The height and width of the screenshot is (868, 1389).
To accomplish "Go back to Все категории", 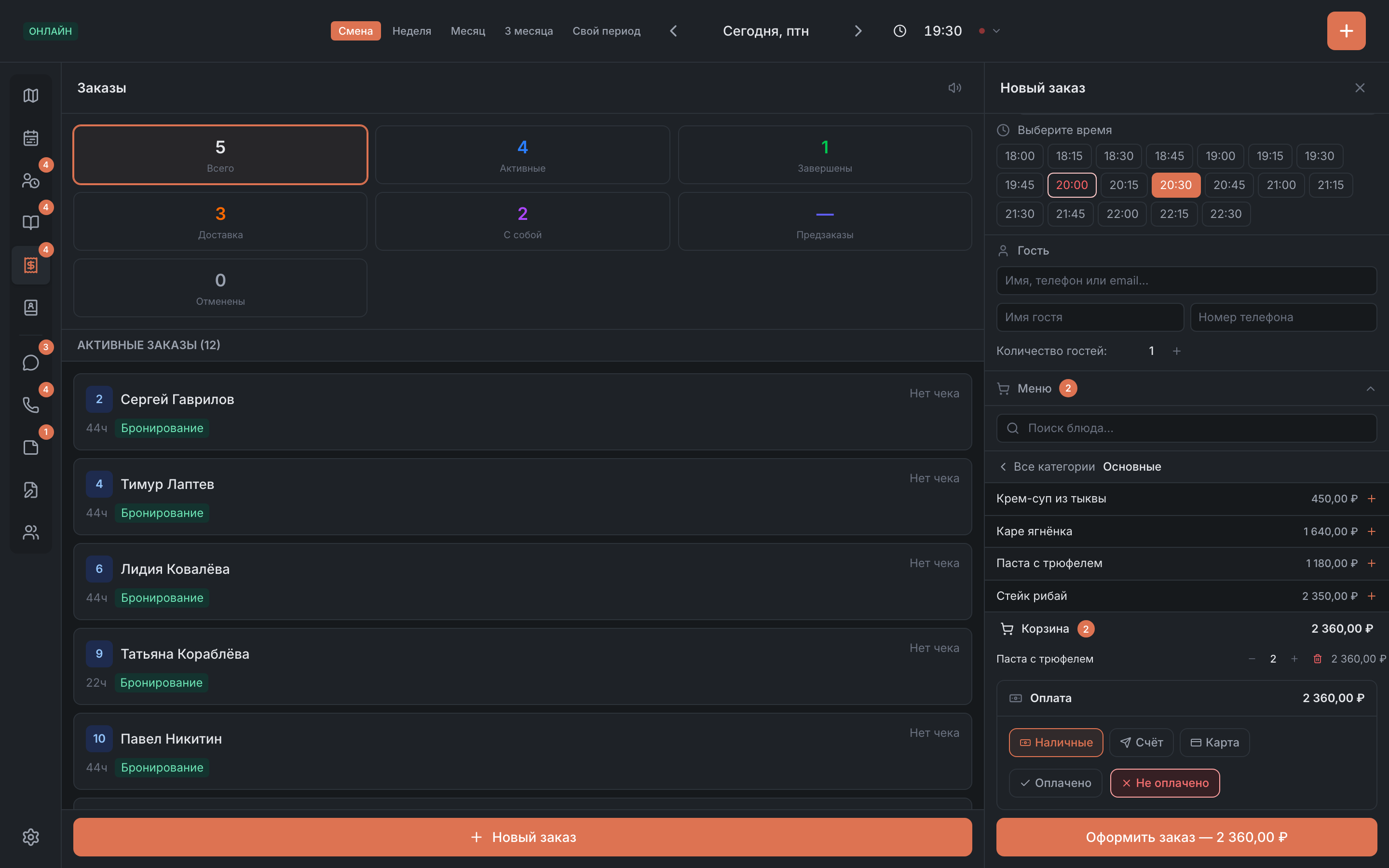I will pos(1048,467).
